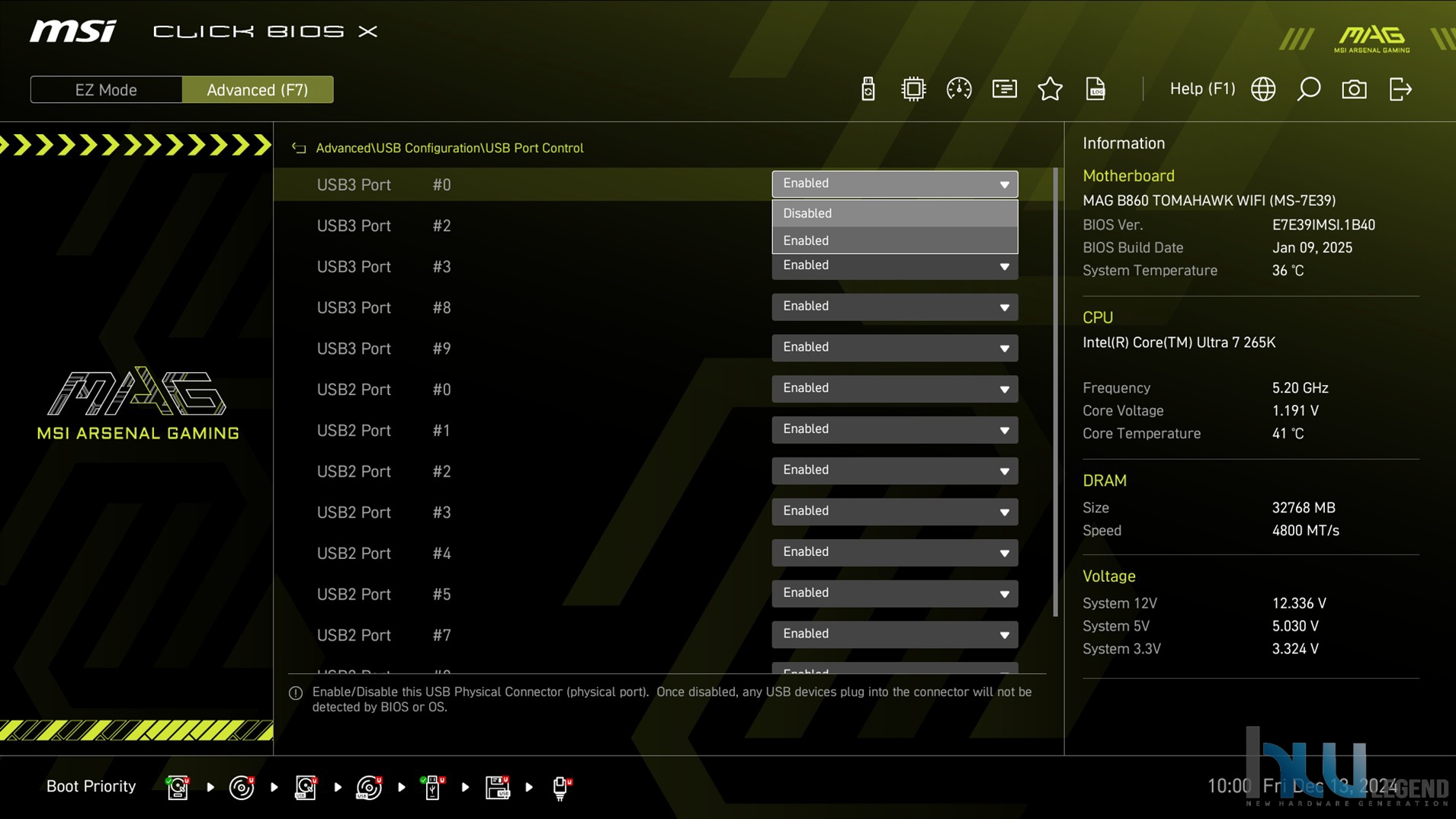Screen dimensions: 1456x819
Task: Select the optical disc boot device icon
Action: tap(242, 787)
